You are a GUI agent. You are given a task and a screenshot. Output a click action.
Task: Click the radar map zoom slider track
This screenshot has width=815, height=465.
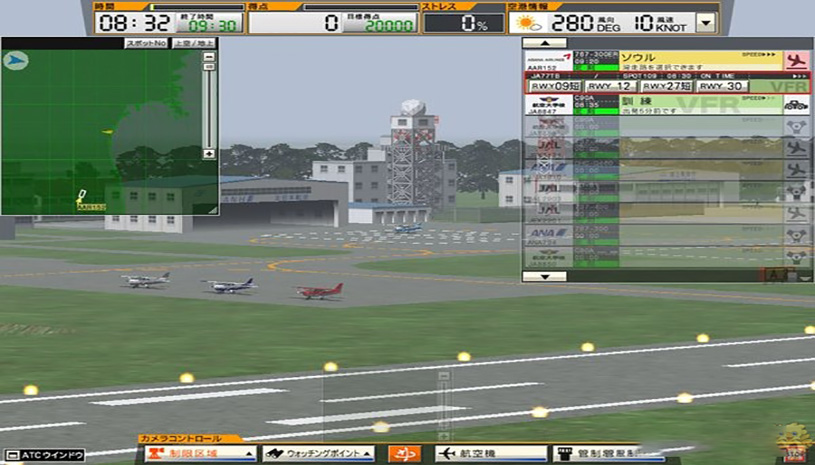[208, 105]
